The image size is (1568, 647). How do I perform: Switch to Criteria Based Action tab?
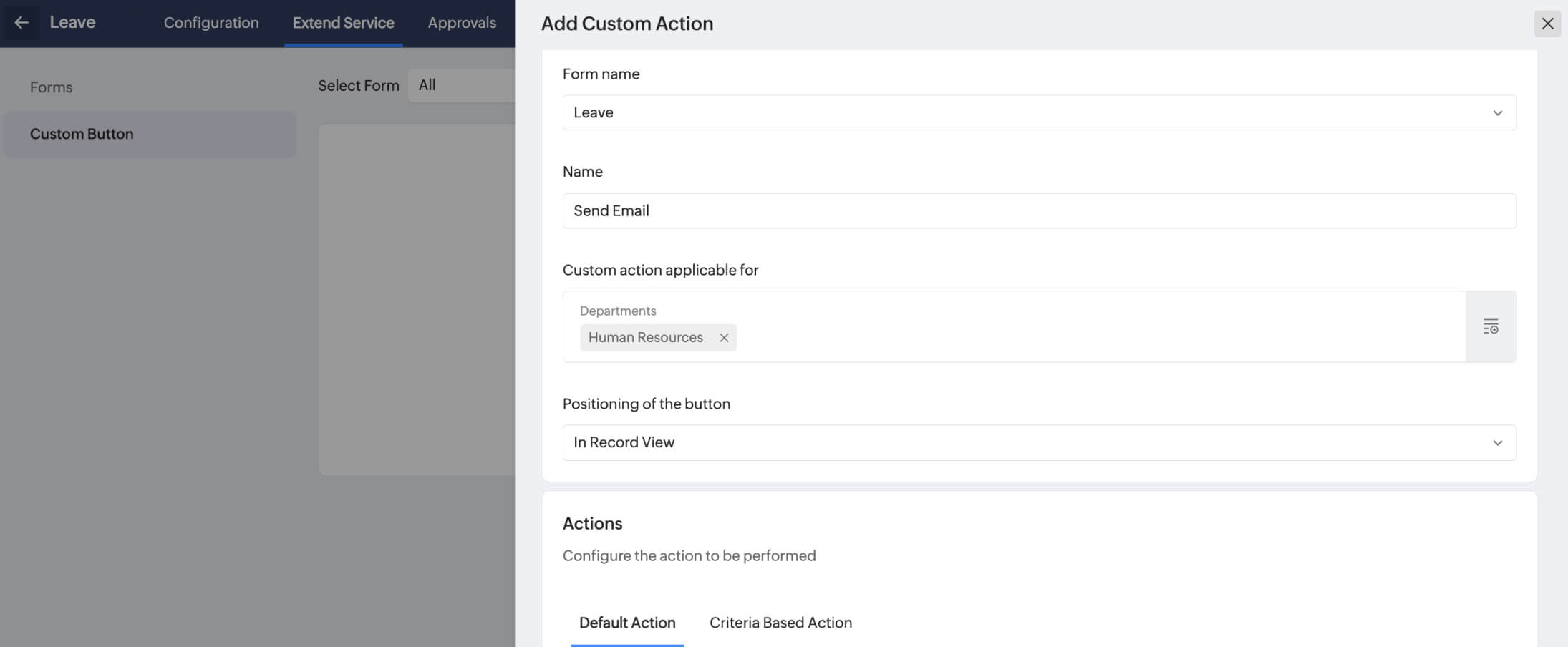(x=780, y=623)
